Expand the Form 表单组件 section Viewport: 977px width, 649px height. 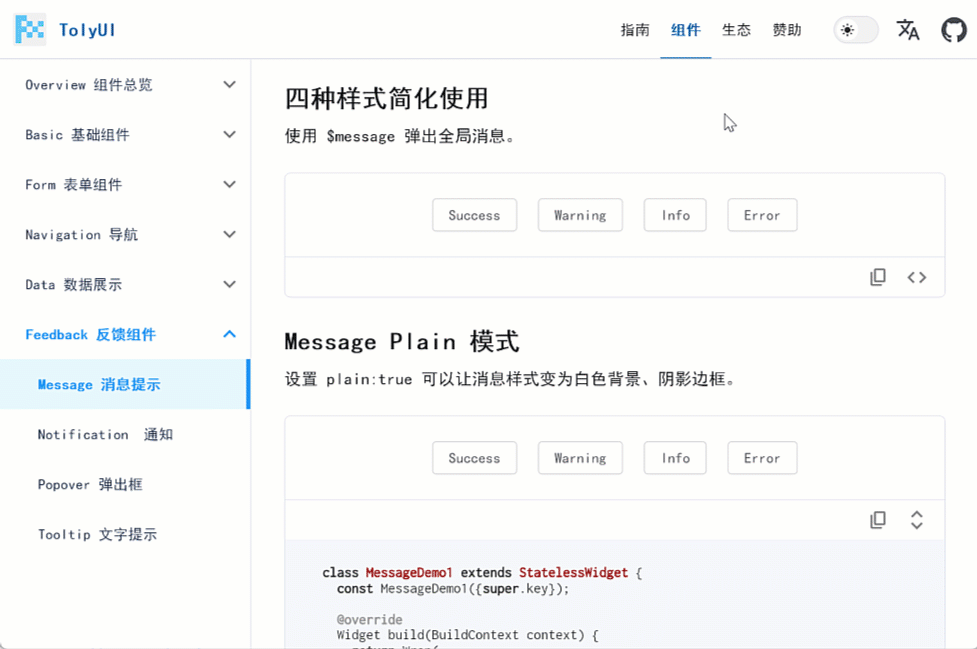pyautogui.click(x=125, y=184)
